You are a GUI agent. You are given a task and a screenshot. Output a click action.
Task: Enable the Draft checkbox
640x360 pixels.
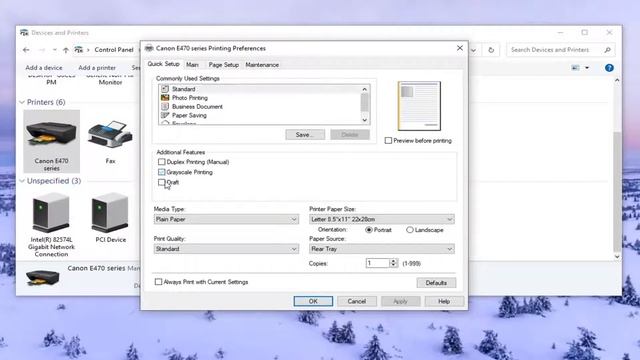point(162,182)
